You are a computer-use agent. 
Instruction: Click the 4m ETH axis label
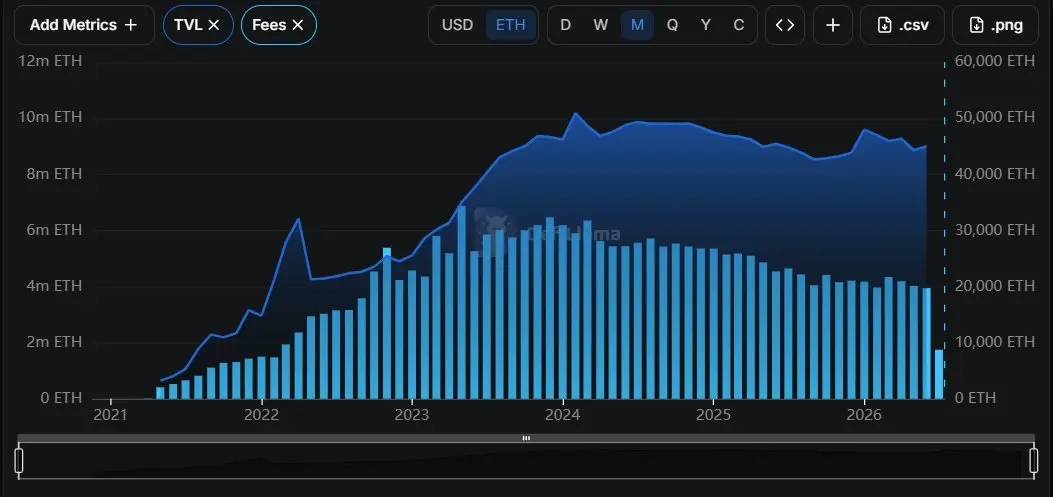[x=54, y=285]
